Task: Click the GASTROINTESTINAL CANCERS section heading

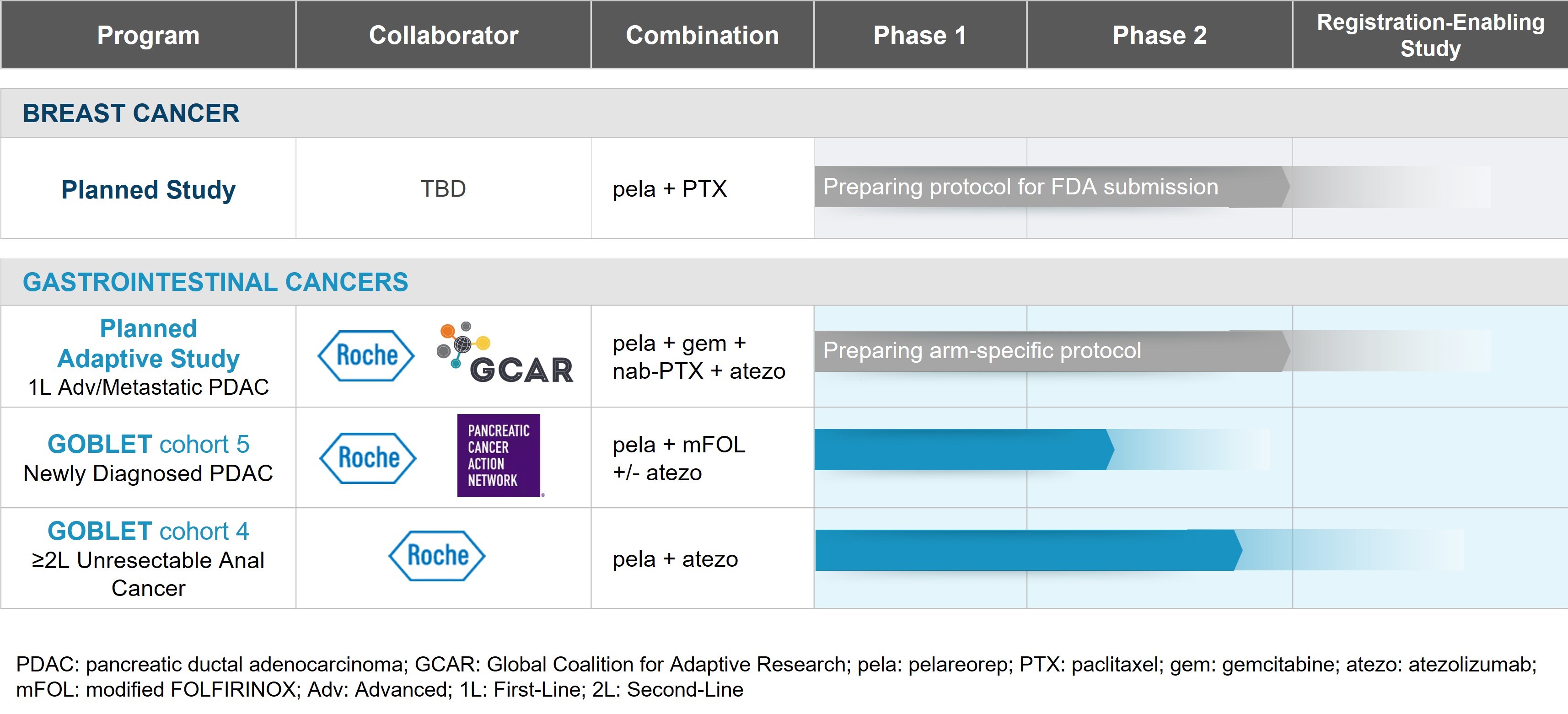Action: [215, 282]
